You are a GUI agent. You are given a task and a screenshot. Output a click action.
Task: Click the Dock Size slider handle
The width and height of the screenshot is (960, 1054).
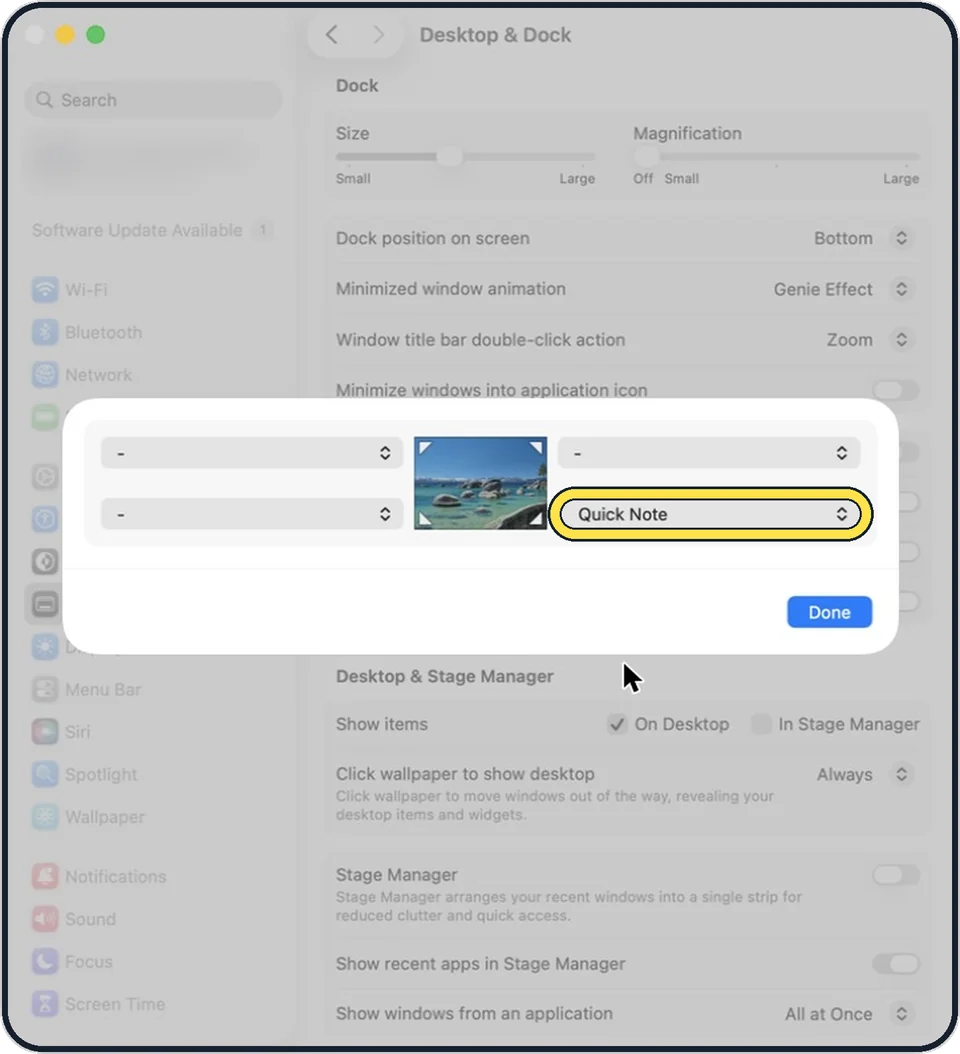(449, 157)
